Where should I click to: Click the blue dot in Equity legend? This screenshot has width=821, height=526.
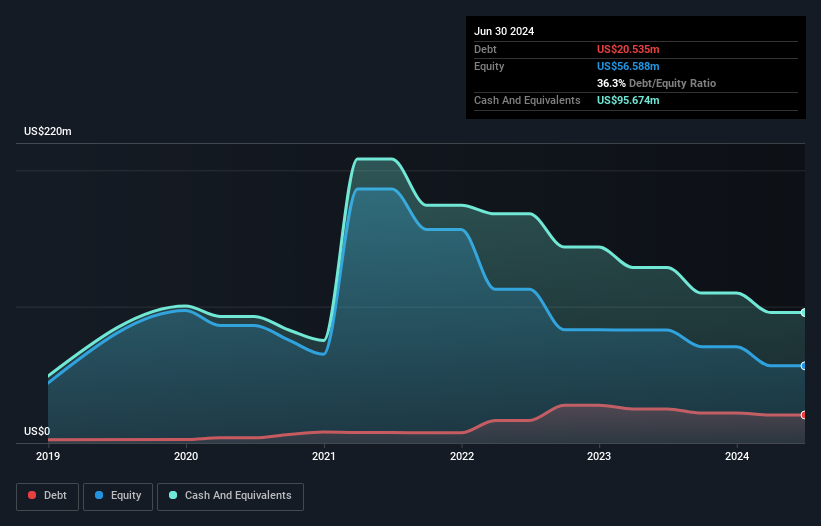pyautogui.click(x=99, y=495)
